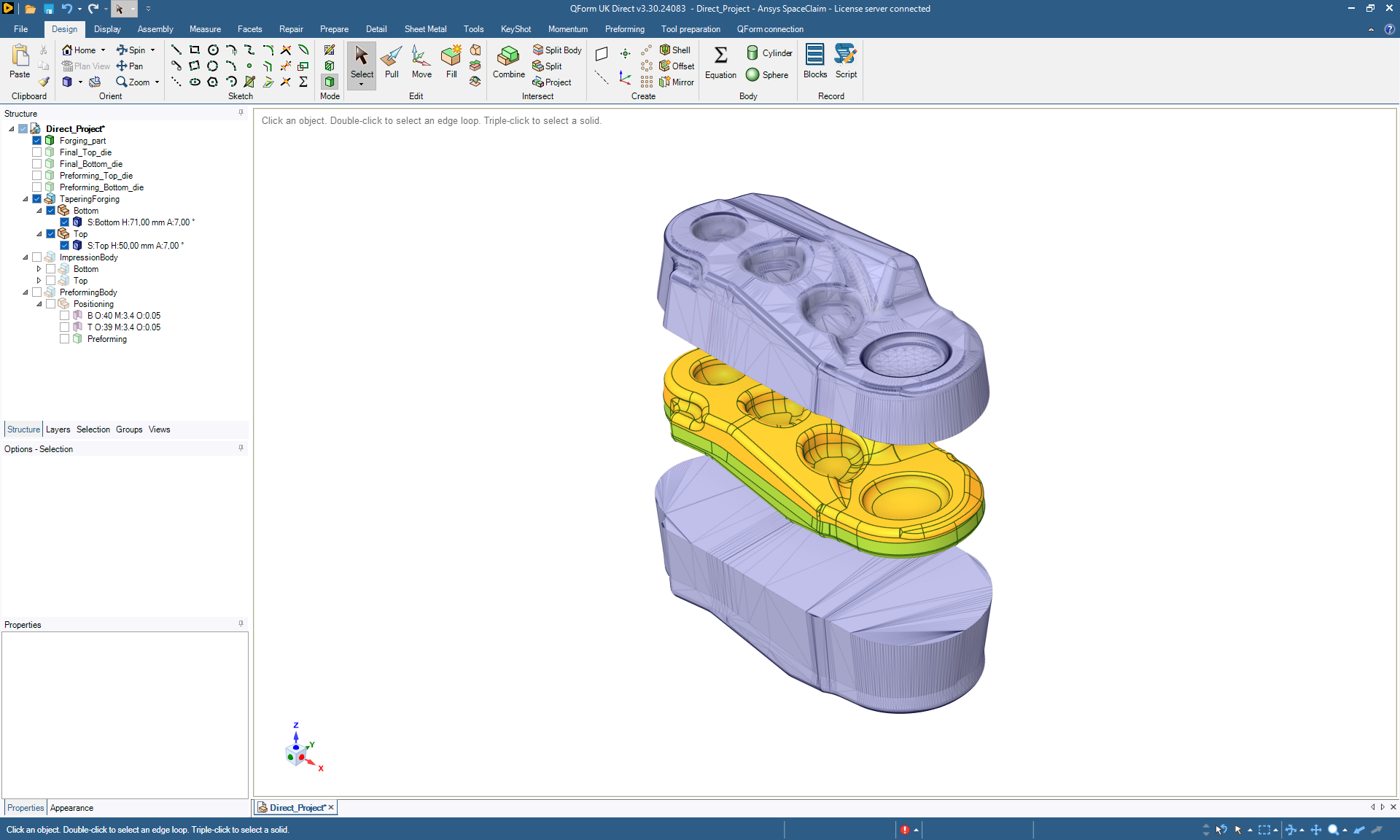
Task: Show the Preforming_Bottom_die component
Action: pyautogui.click(x=37, y=187)
